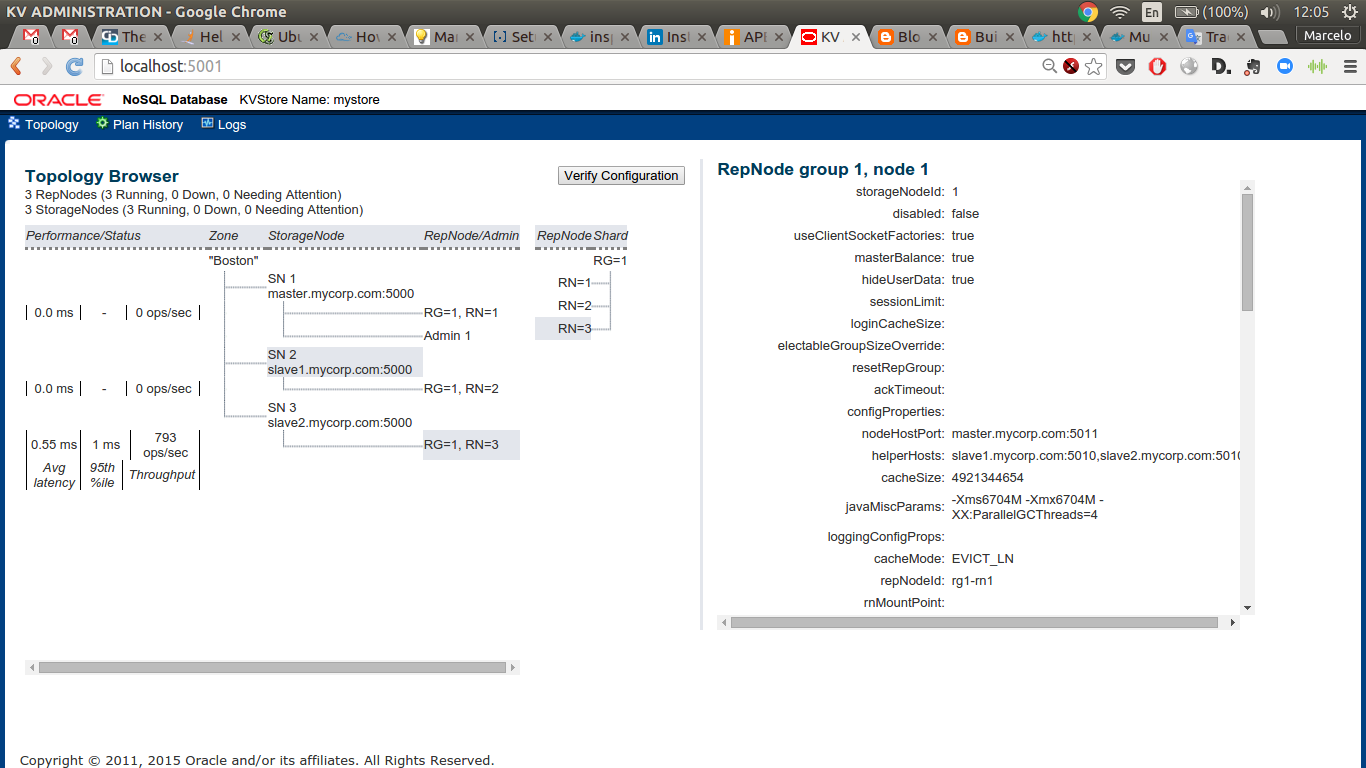Click the details panel vertical scrollbar thumb

pos(1247,252)
